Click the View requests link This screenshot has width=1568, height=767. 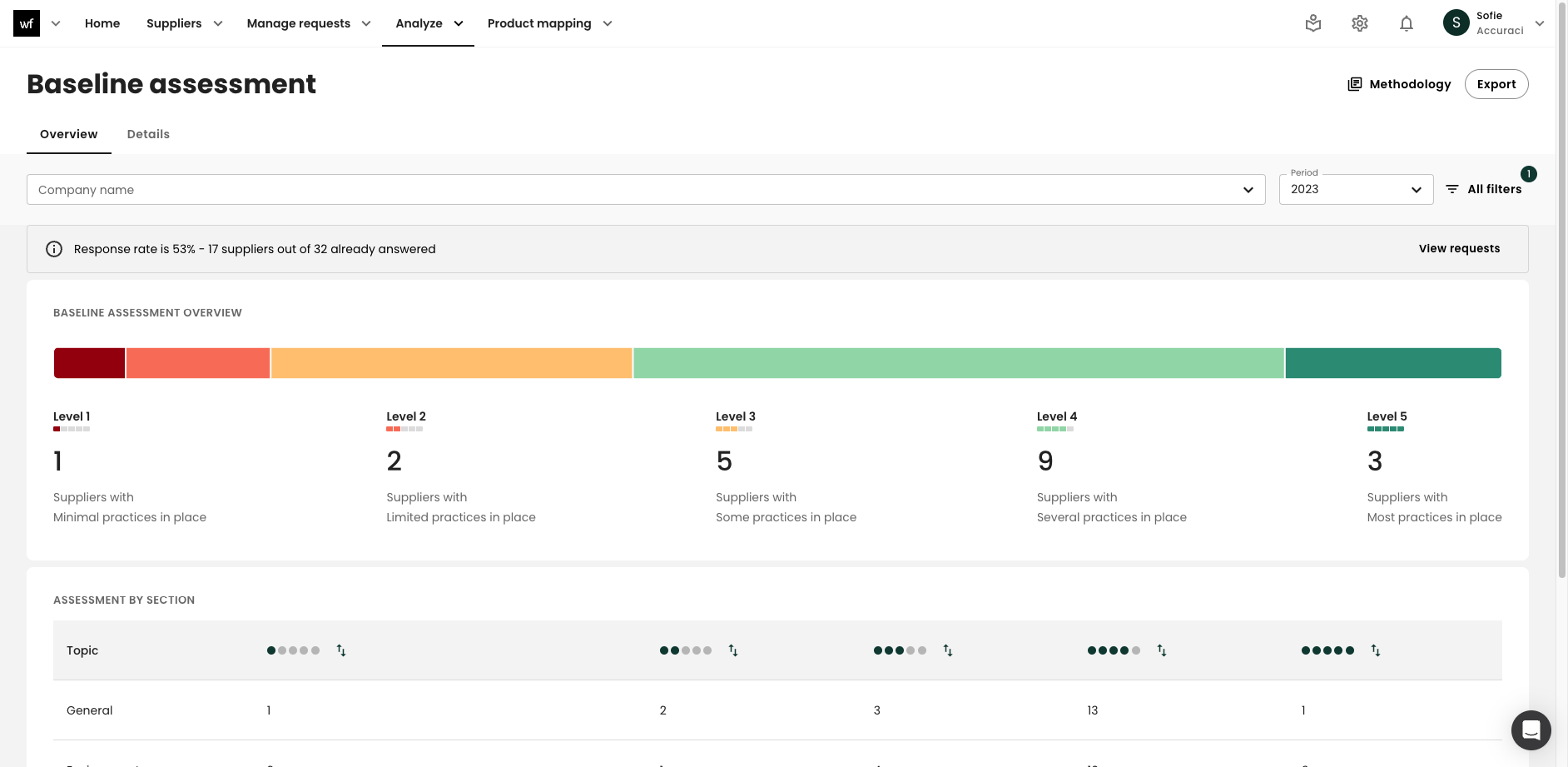point(1459,248)
